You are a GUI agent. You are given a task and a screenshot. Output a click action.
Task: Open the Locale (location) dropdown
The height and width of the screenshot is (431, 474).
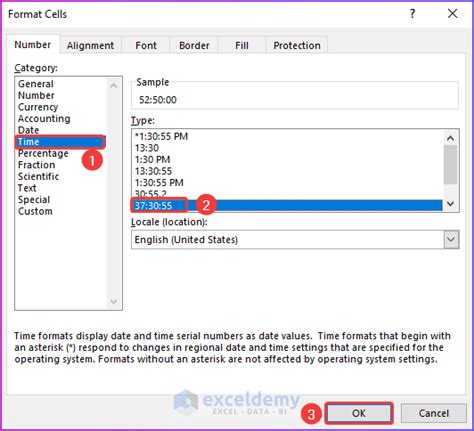tap(451, 239)
